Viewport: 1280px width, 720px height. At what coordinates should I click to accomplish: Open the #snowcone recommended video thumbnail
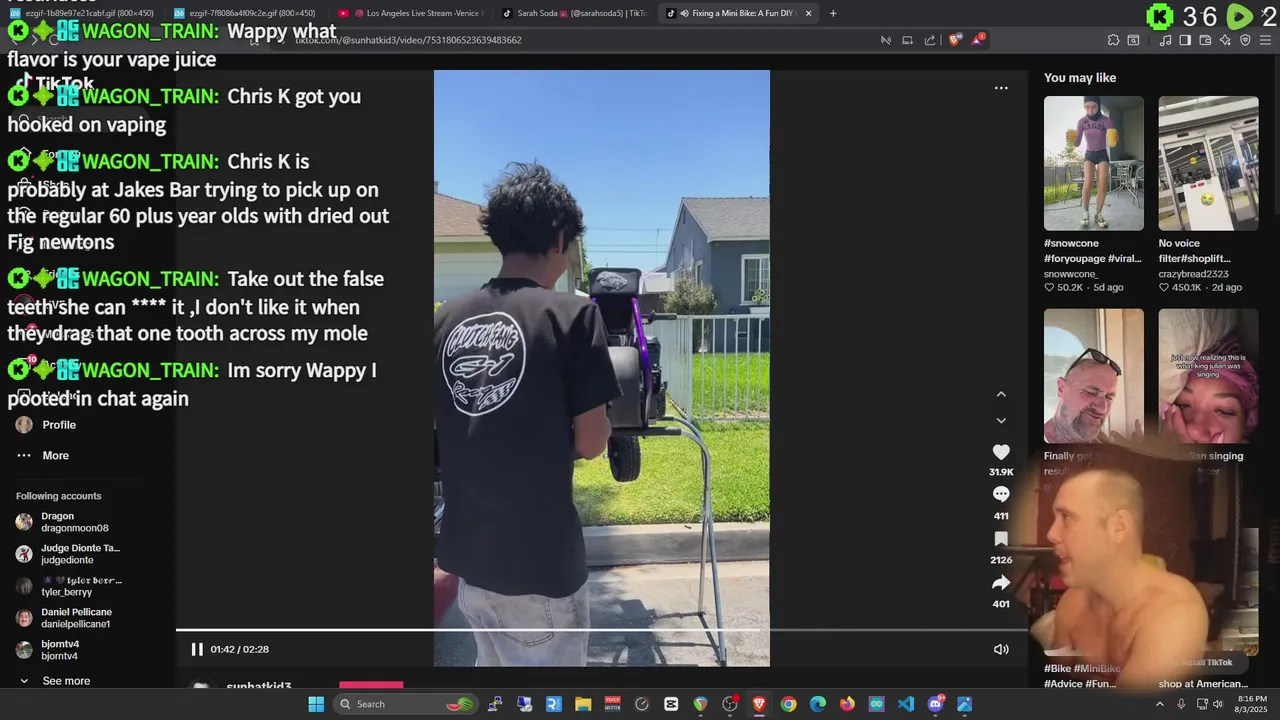[x=1094, y=163]
